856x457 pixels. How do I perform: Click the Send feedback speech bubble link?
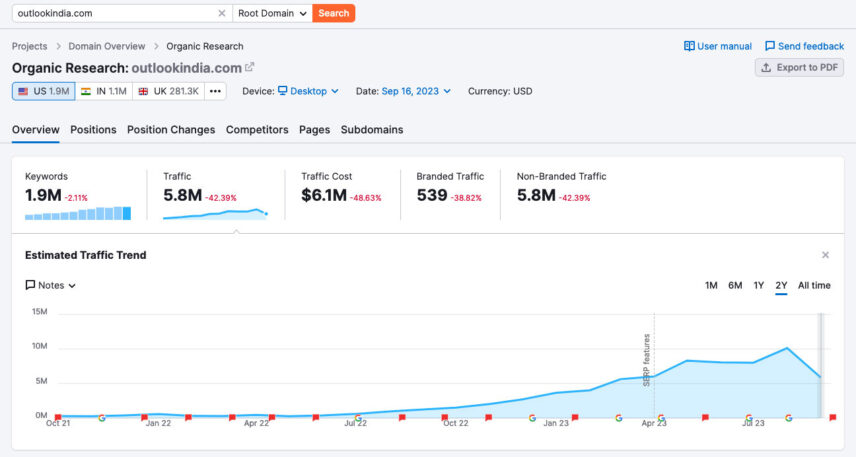(804, 46)
